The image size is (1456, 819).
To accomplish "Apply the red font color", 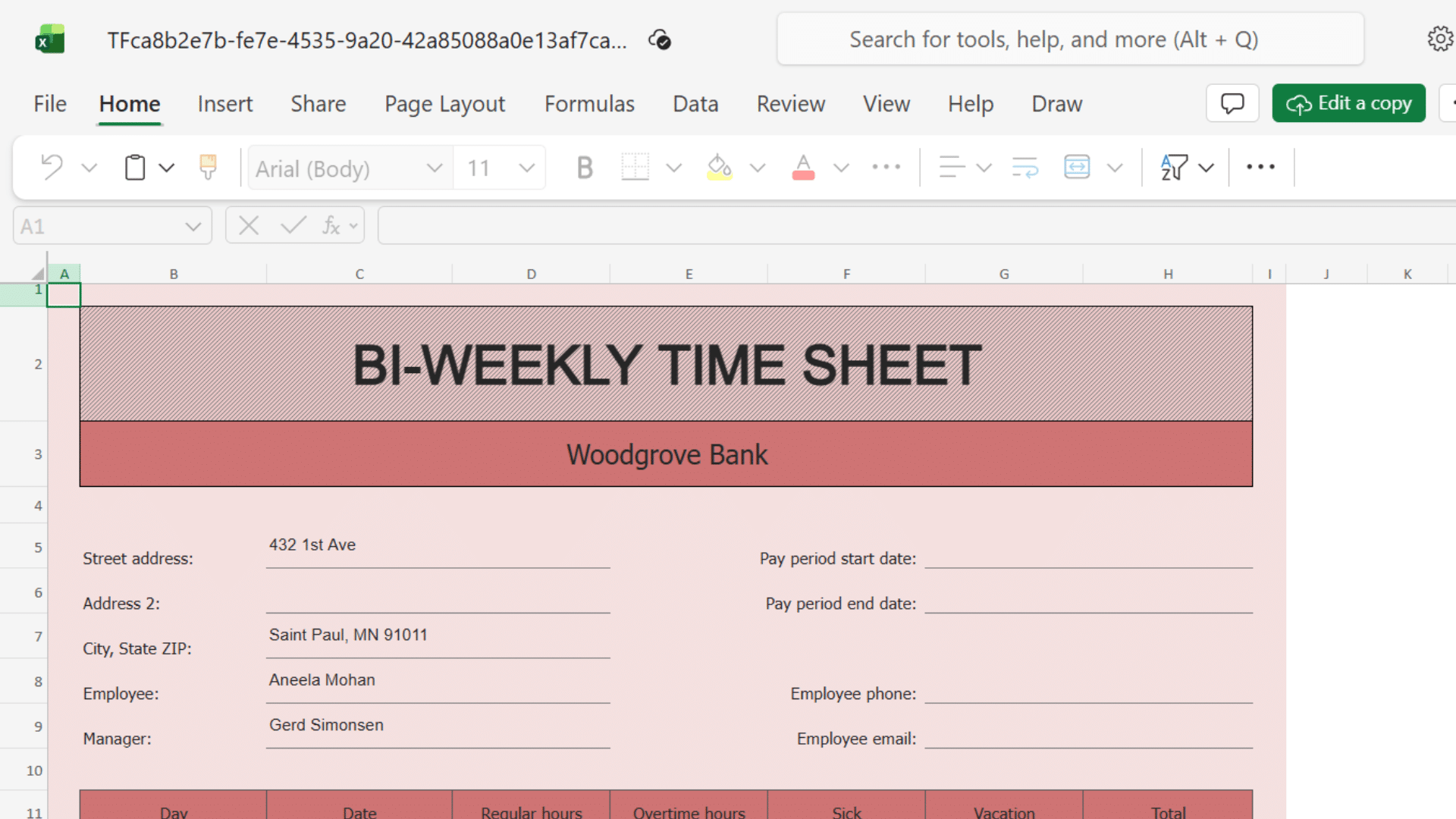I will [x=803, y=167].
